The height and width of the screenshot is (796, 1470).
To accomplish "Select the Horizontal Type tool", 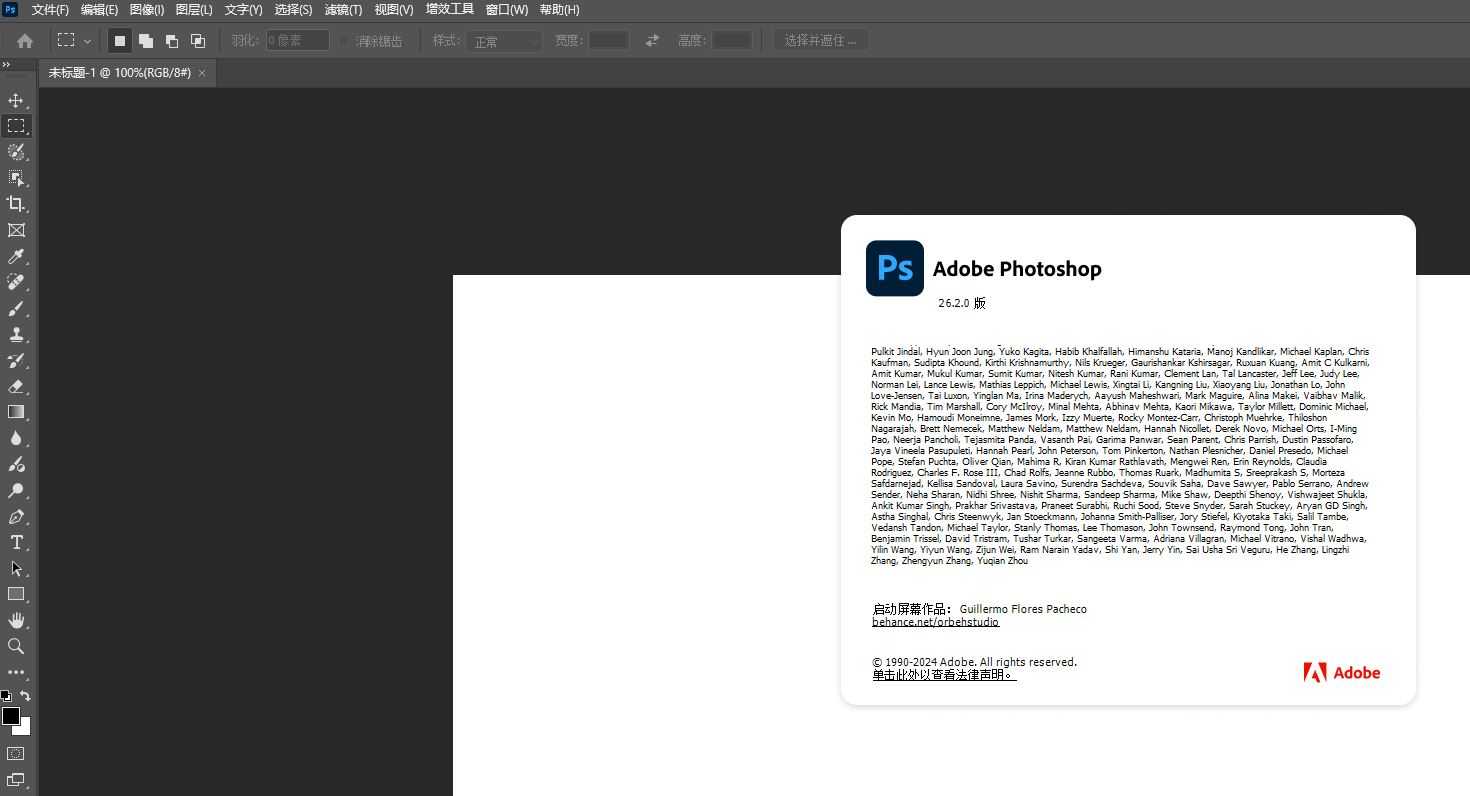I will coord(16,542).
